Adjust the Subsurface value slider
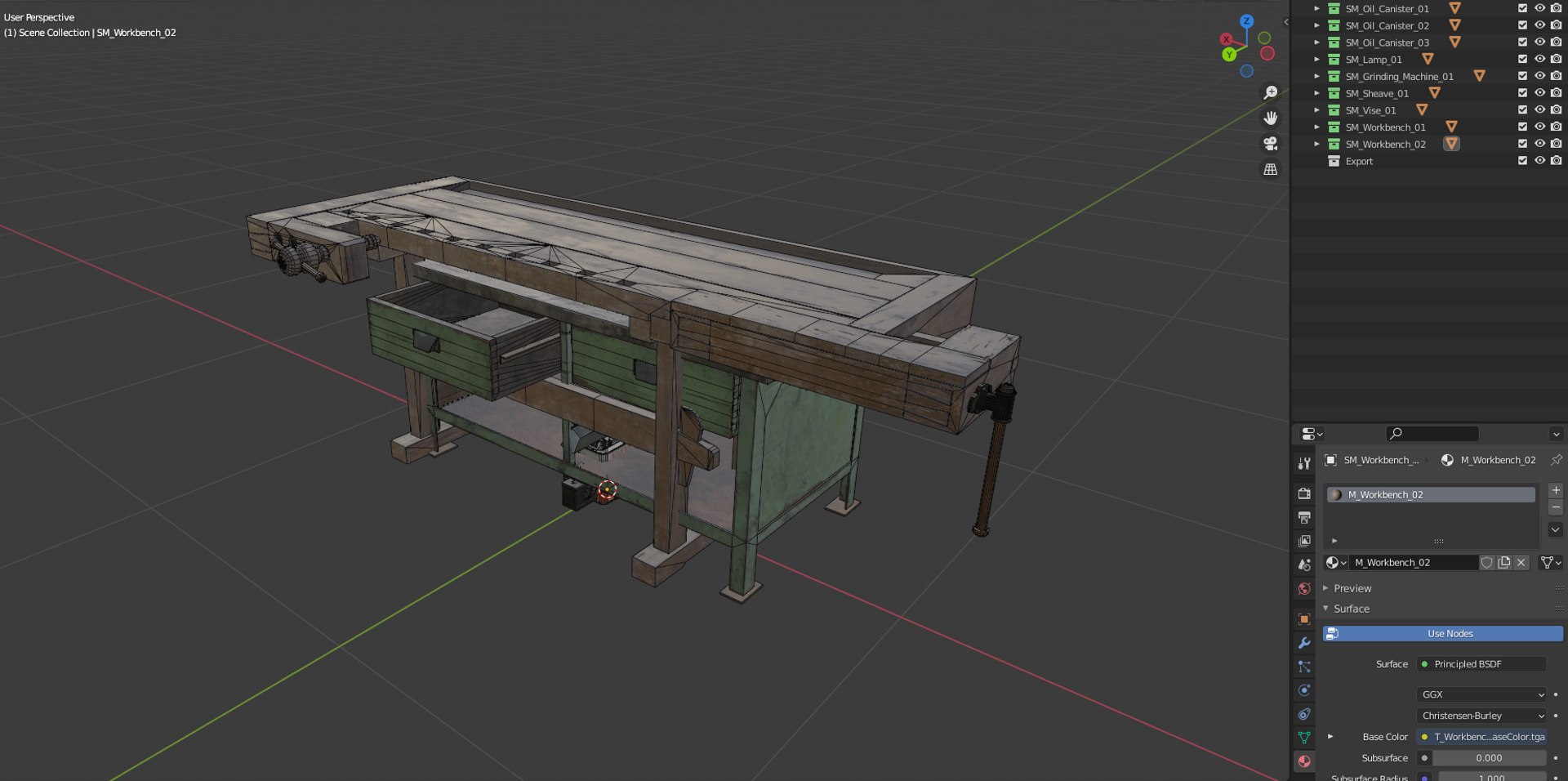The height and width of the screenshot is (781, 1568). [x=1489, y=758]
